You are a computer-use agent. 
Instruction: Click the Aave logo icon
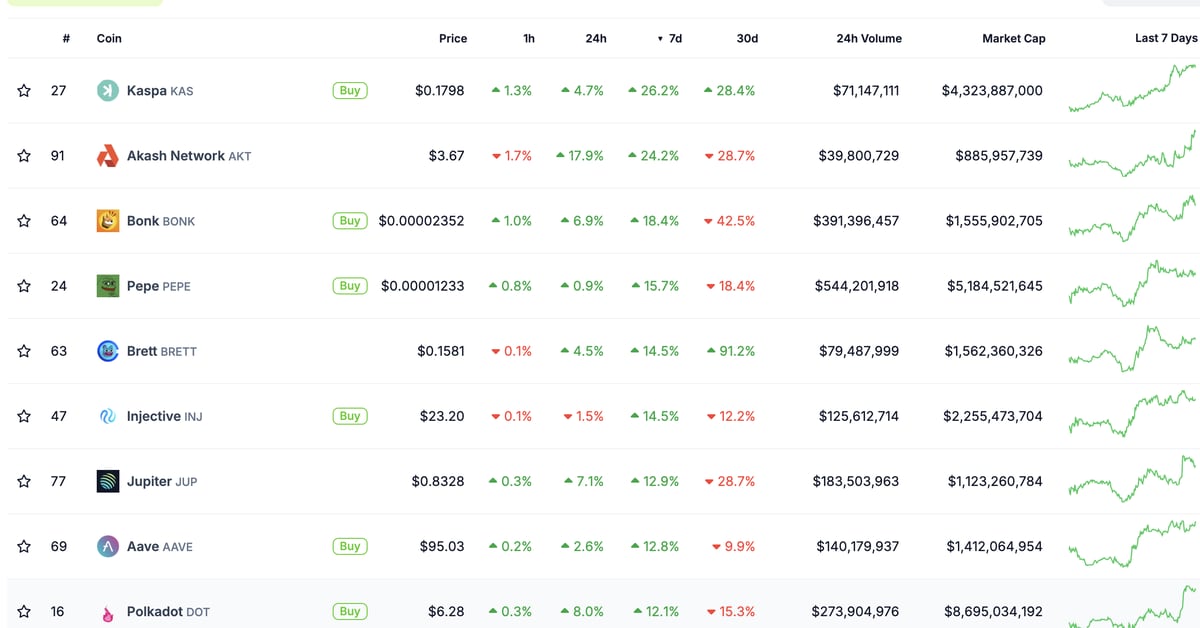108,546
